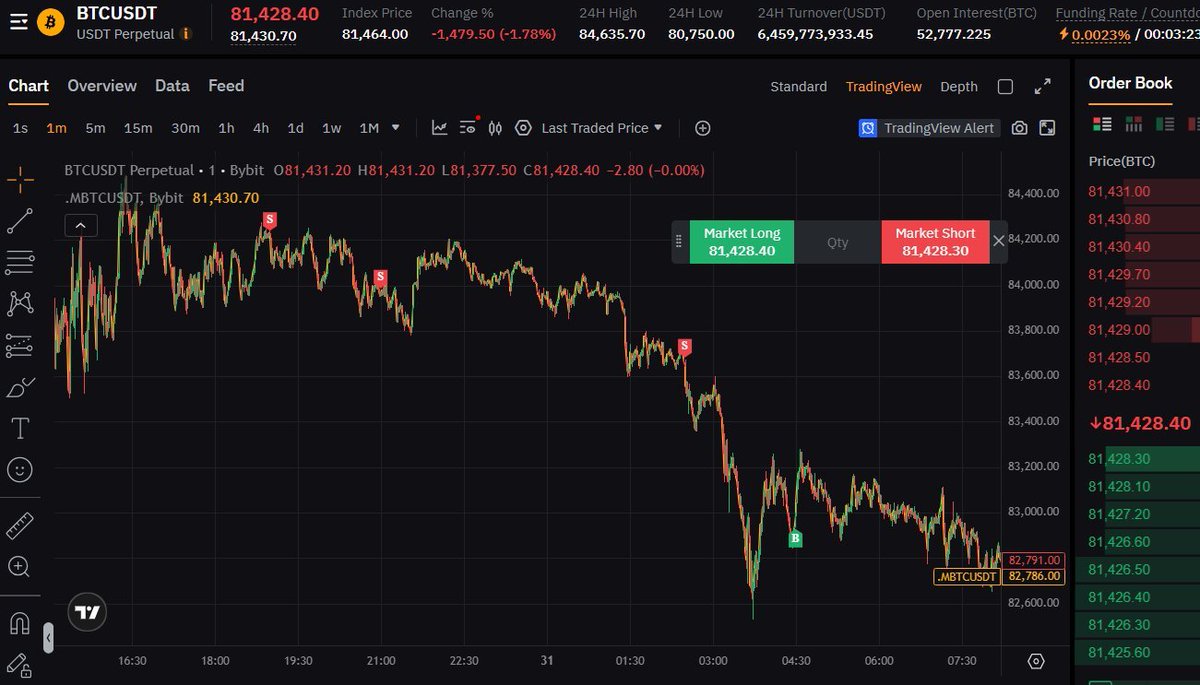Open the Depth view tab
Image resolution: width=1200 pixels, height=685 pixels.
point(958,87)
